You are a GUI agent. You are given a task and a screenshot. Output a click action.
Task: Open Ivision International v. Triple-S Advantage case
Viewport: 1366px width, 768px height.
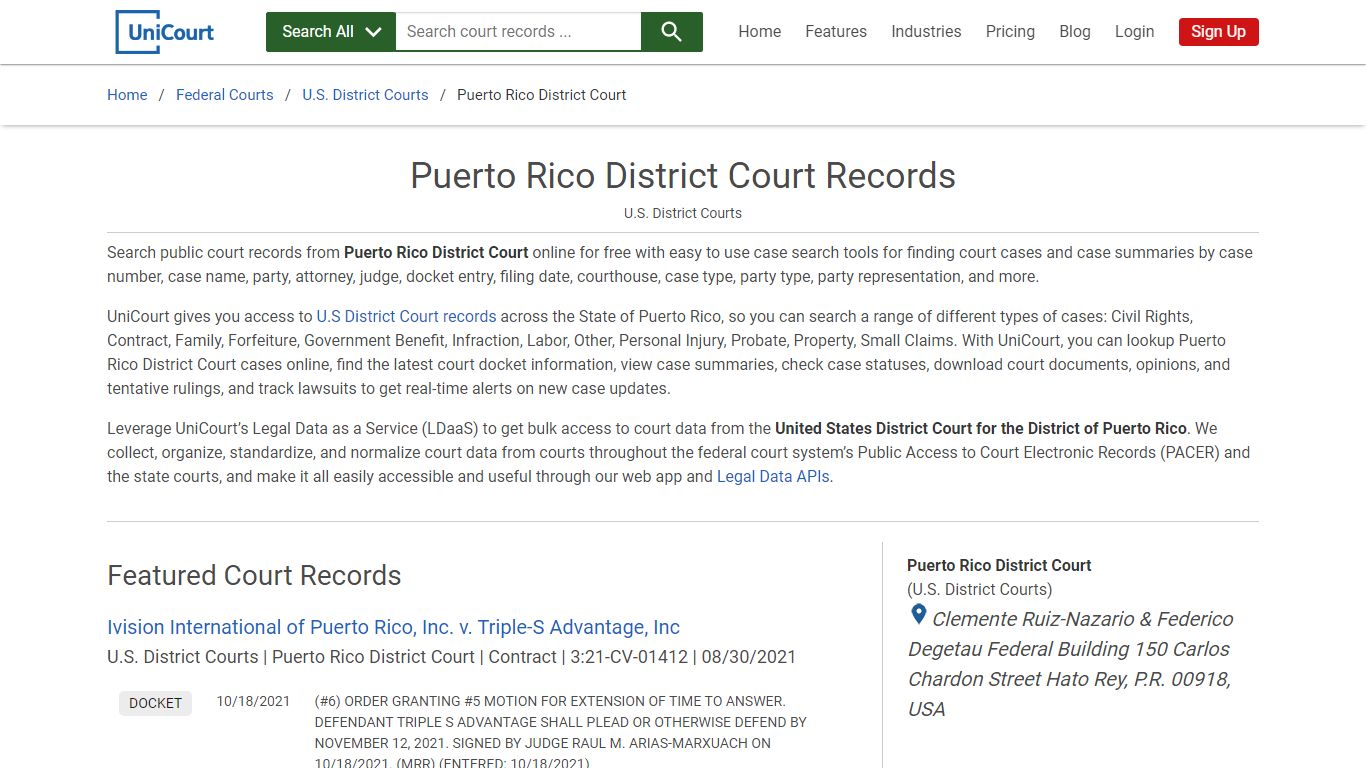point(393,627)
